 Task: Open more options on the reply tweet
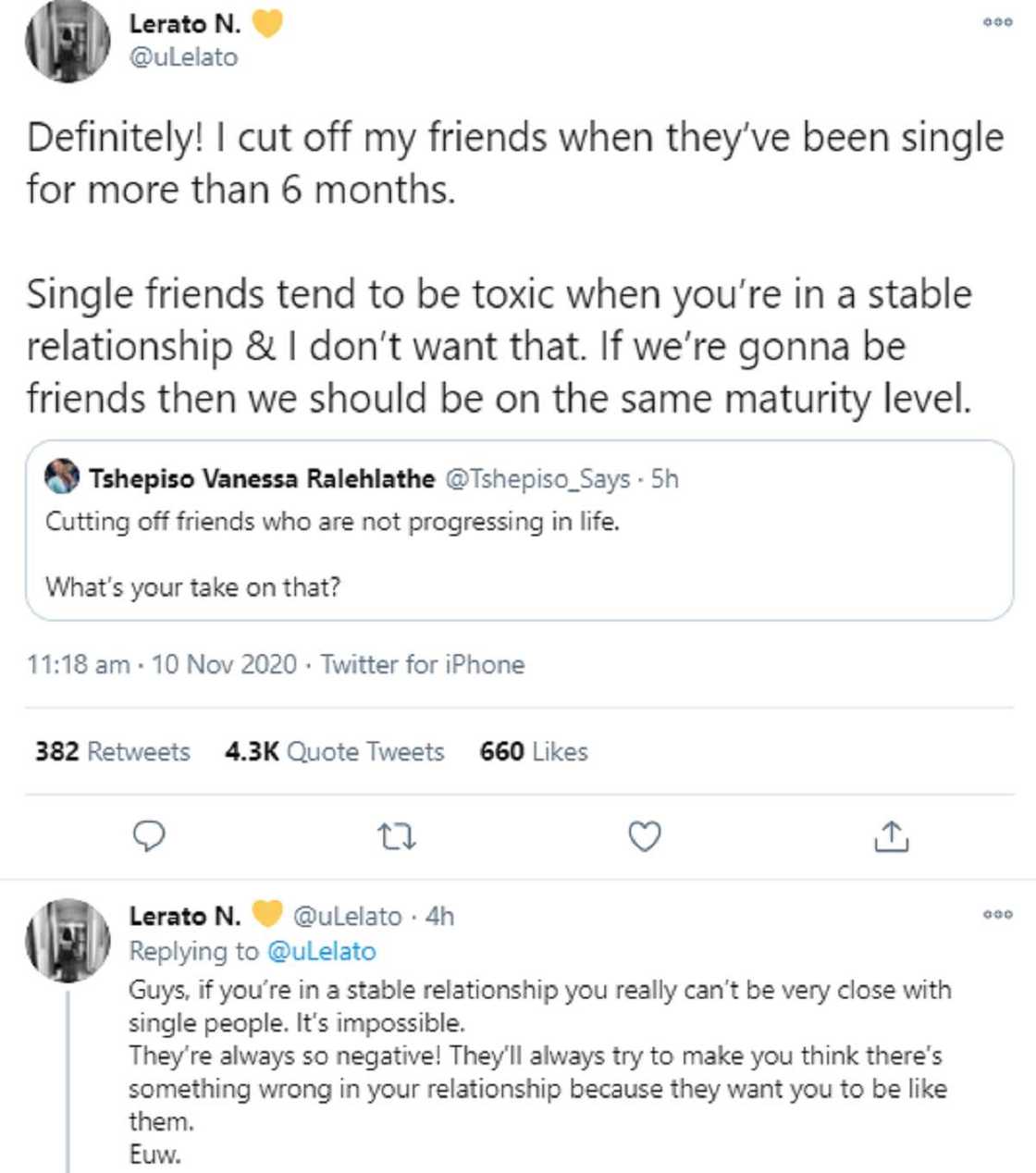997,915
